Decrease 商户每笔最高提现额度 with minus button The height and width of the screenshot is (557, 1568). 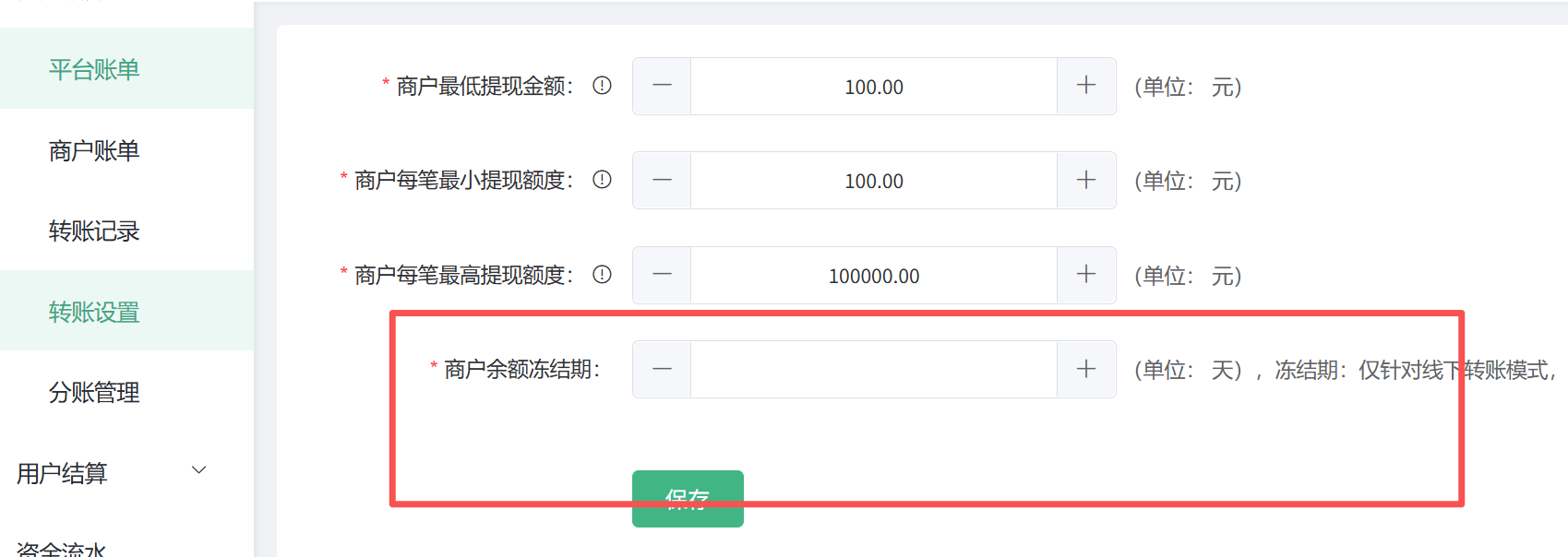pos(662,275)
